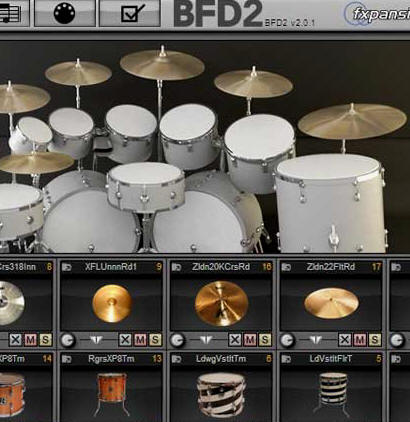The image size is (410, 422).
Task: Click slot number 16 on Zldn20KCrsRd
Action: (266, 267)
